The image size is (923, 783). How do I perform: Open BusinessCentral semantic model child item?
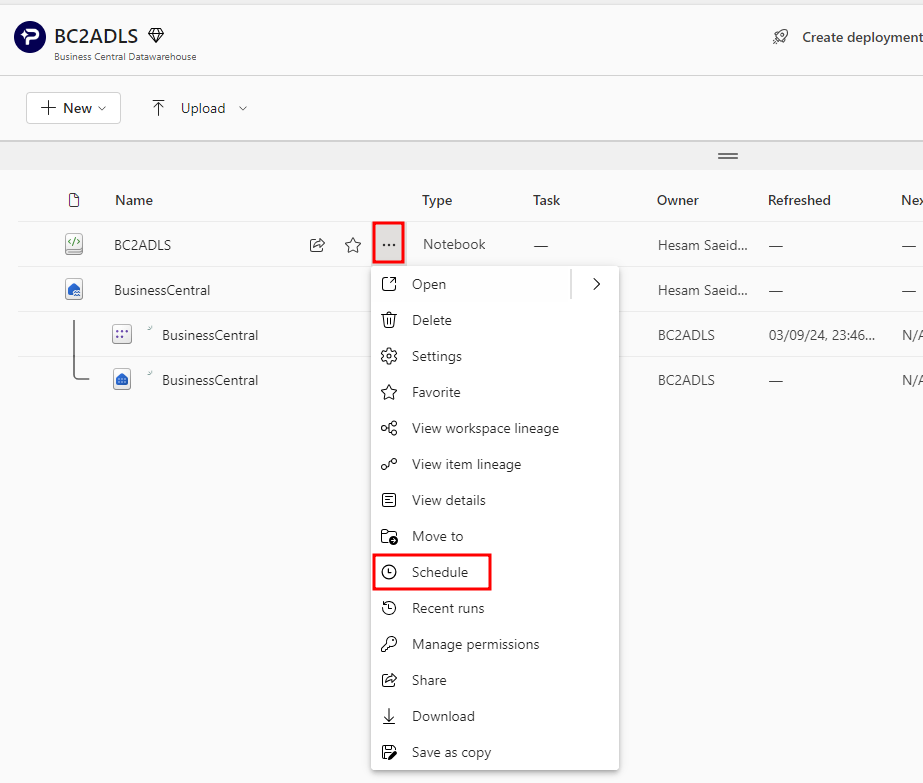(x=210, y=335)
